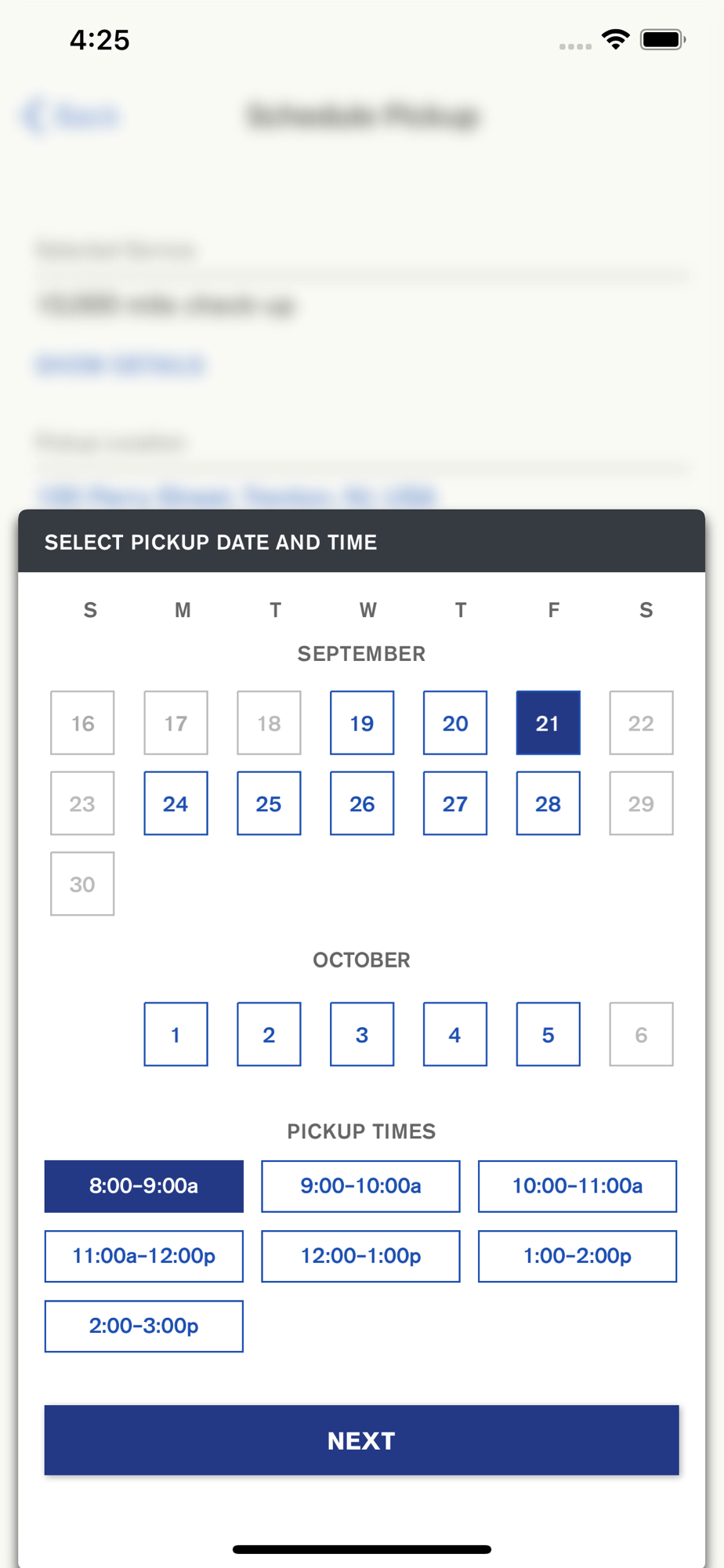The width and height of the screenshot is (724, 1568).
Task: Select the 8:00–9:00a pickup time
Action: tap(144, 1186)
